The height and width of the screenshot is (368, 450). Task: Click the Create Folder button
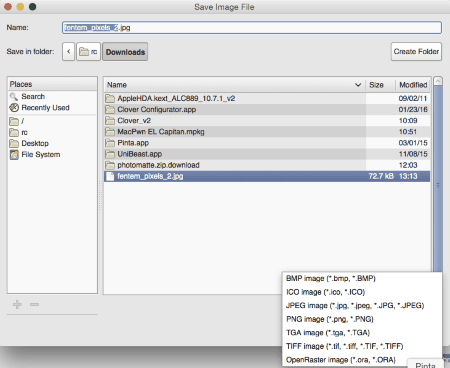[x=416, y=52]
